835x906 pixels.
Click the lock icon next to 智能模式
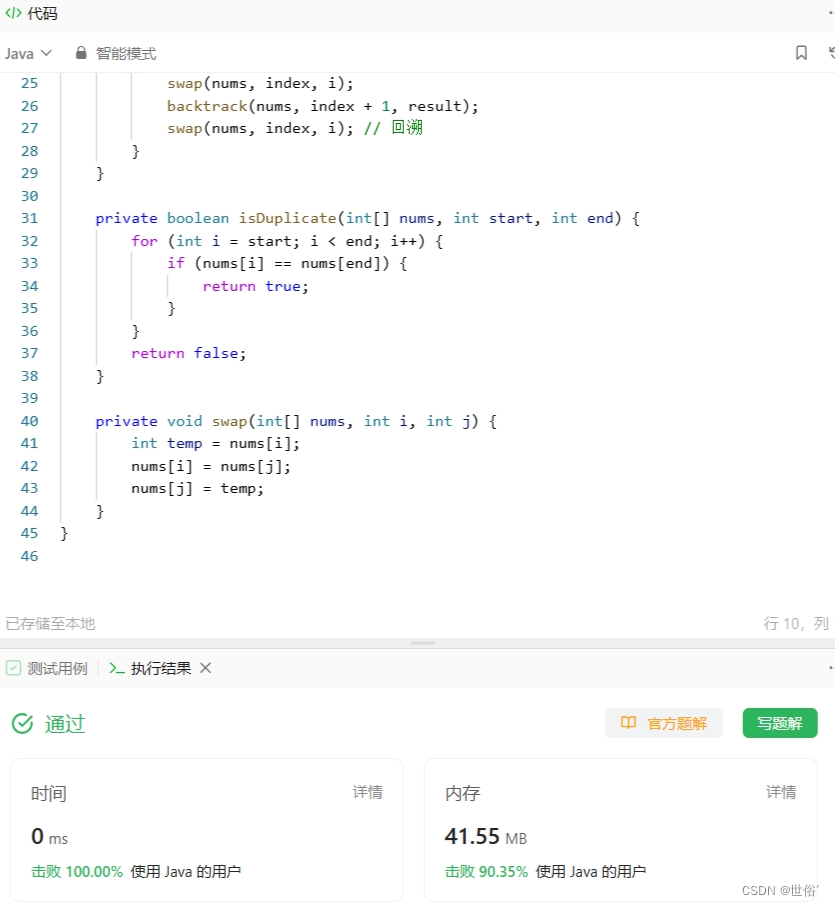80,53
